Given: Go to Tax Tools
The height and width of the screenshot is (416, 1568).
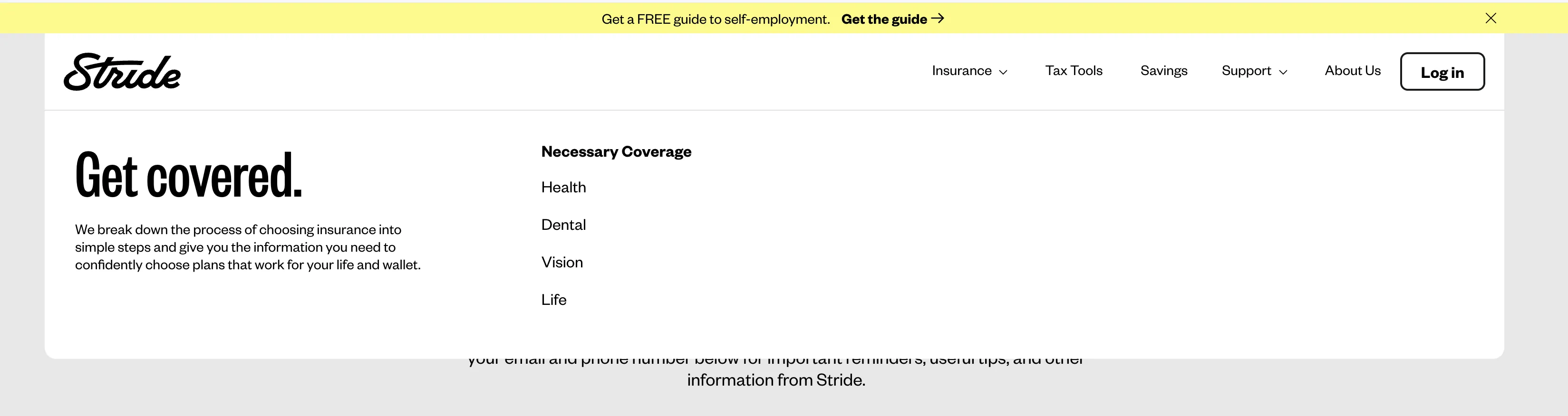Looking at the screenshot, I should 1073,71.
